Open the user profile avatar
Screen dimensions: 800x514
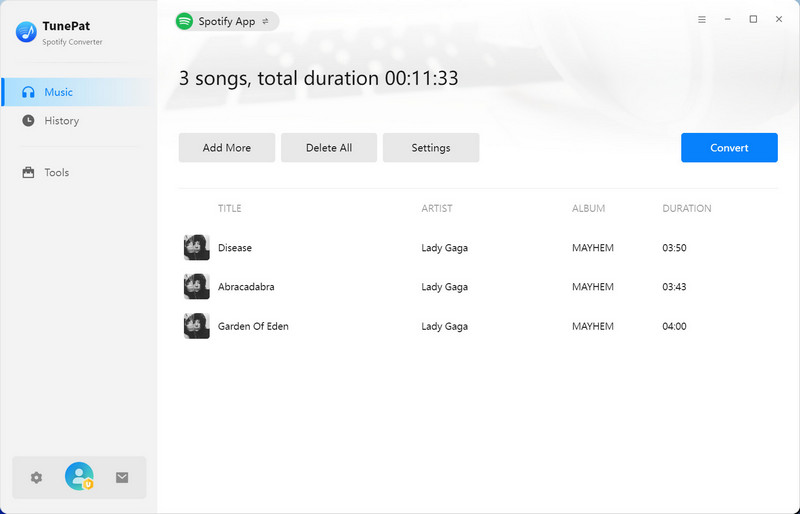[79, 477]
